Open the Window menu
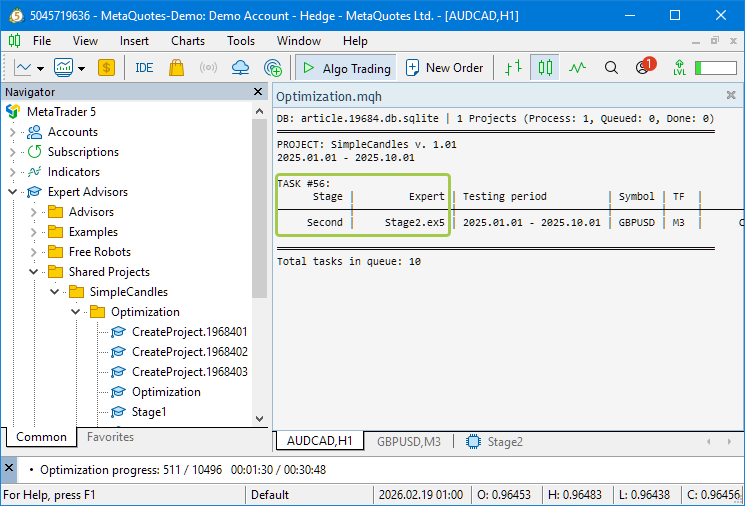 click(299, 41)
